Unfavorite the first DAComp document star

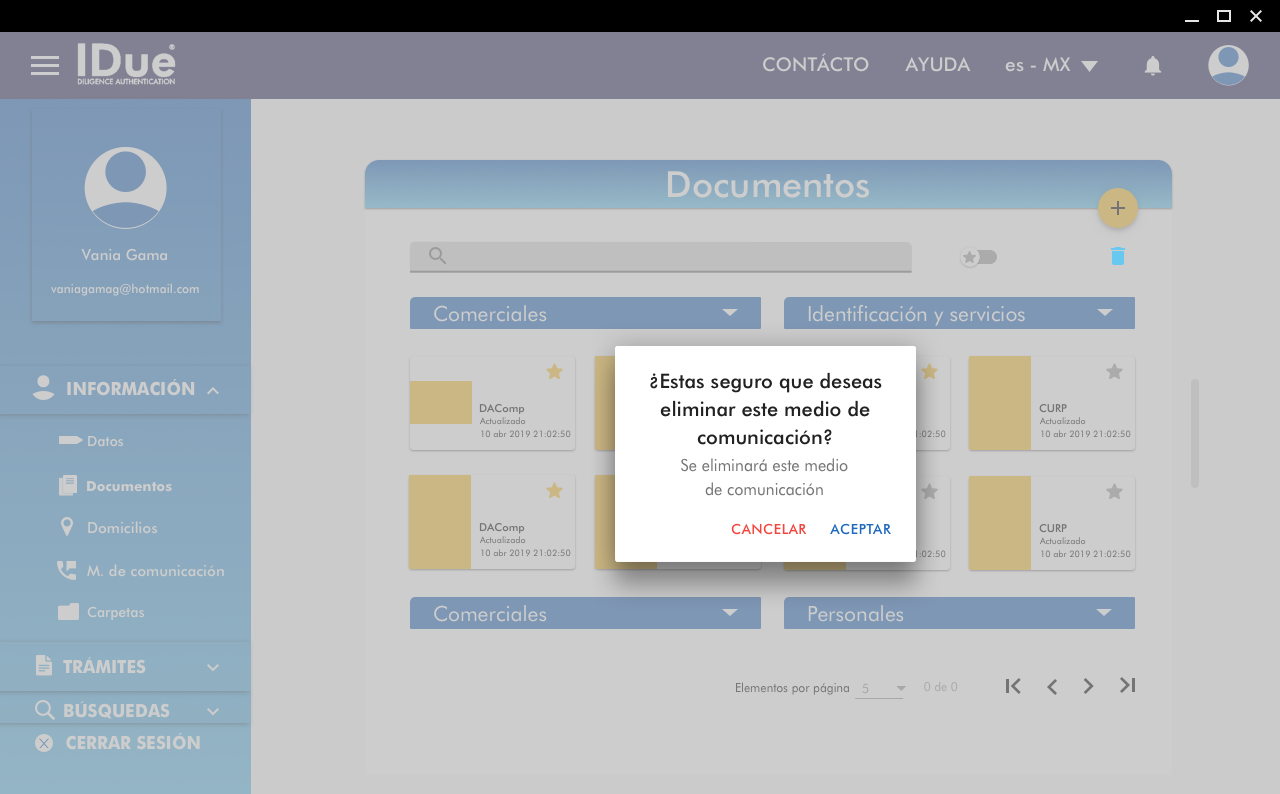(554, 372)
